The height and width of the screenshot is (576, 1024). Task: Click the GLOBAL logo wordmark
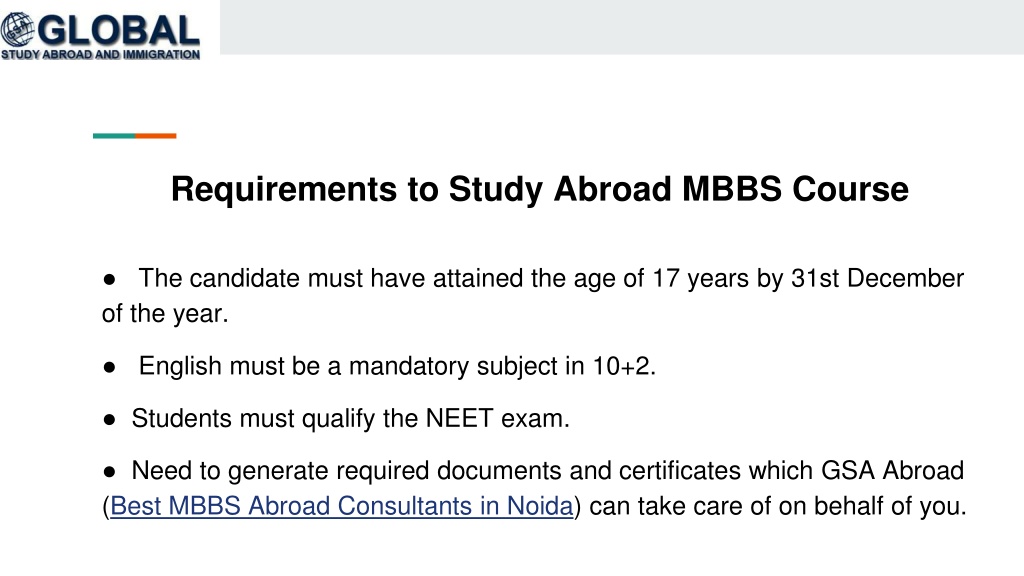(x=118, y=31)
